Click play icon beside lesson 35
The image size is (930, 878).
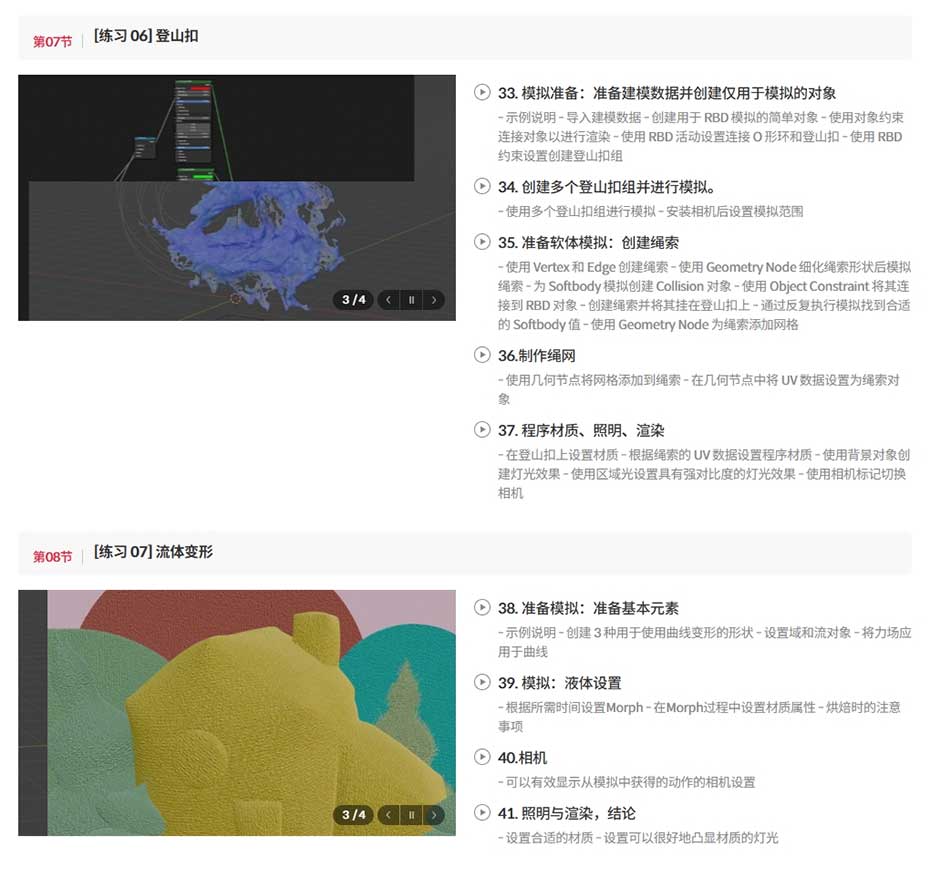tap(482, 242)
